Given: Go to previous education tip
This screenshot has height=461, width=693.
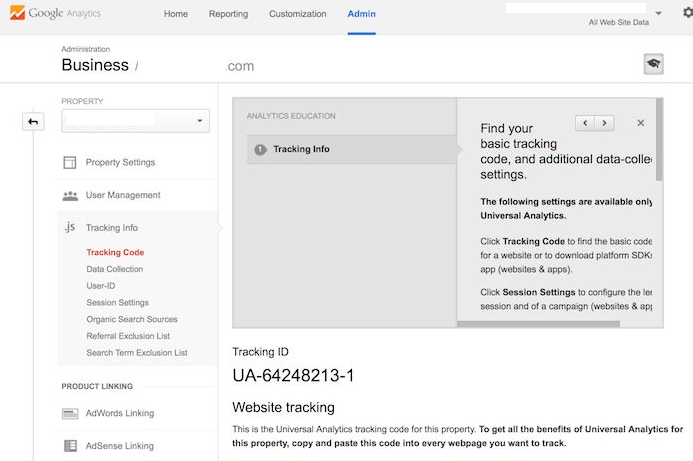Looking at the screenshot, I should click(x=585, y=123).
